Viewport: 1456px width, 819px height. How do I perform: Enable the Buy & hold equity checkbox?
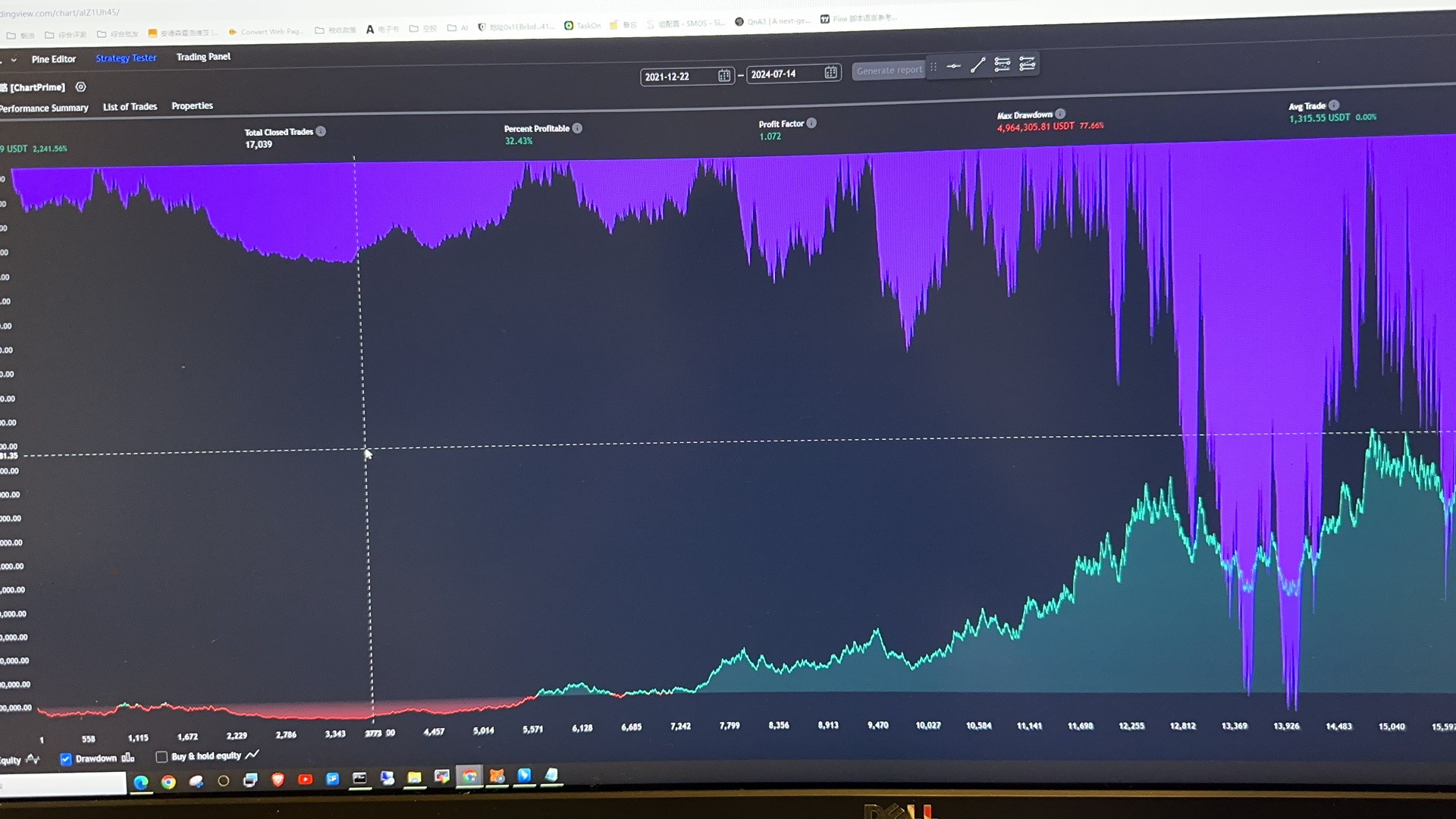(162, 756)
